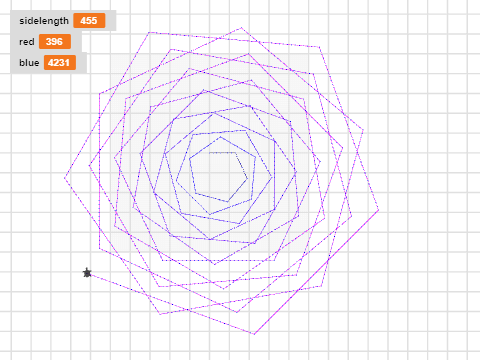Image resolution: width=480 pixels, height=360 pixels.
Task: Click the thick magenta final line segment
Action: tap(317, 272)
